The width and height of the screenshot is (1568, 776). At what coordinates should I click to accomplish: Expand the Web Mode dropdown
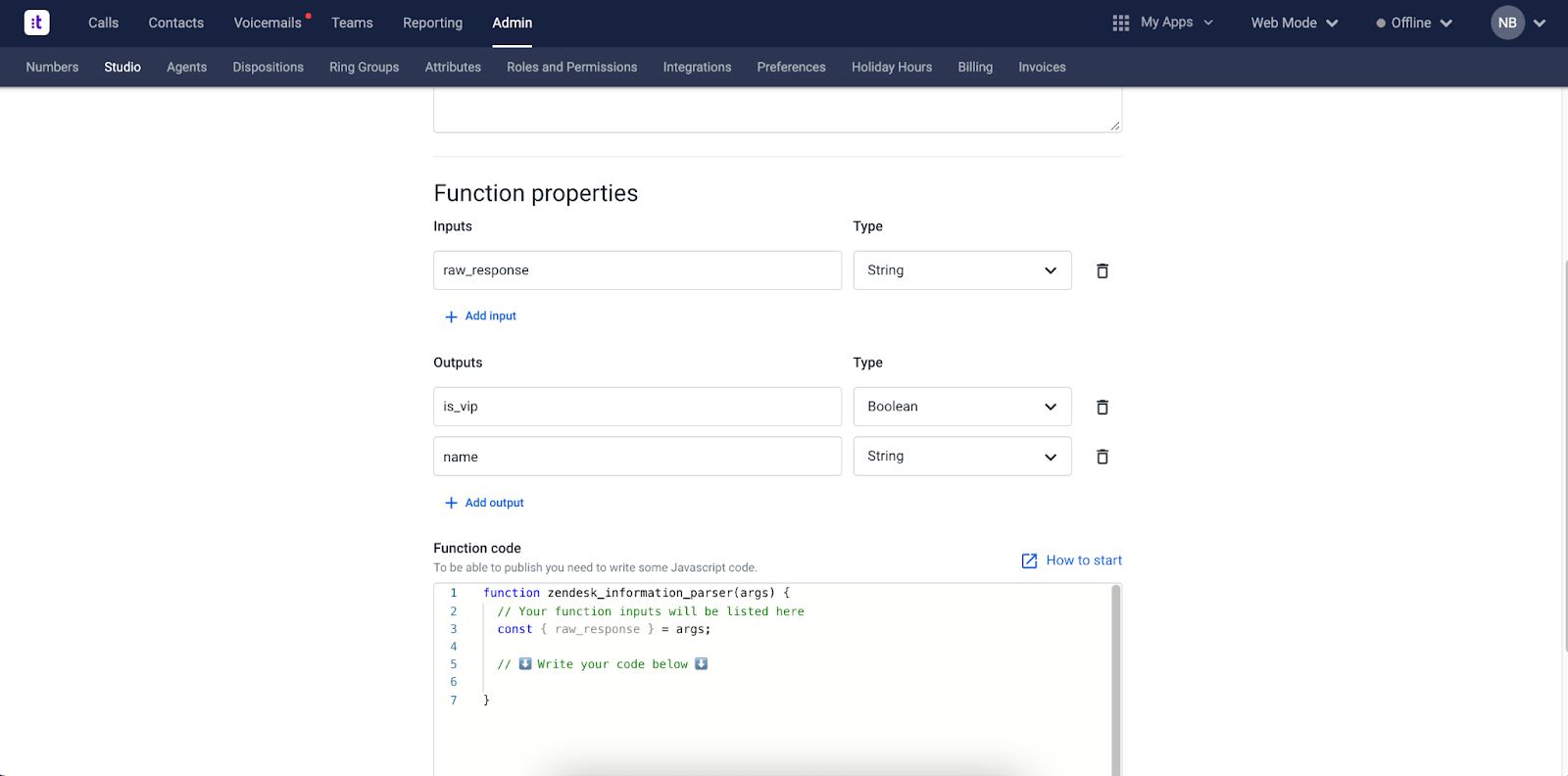click(x=1294, y=23)
